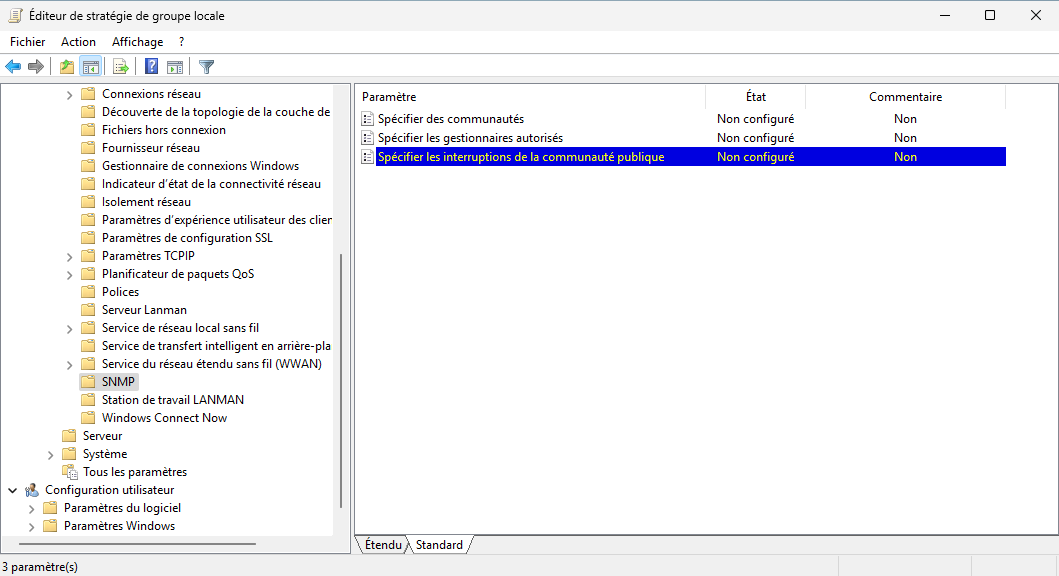Select Spécifier les gestionnaires autorisés setting
This screenshot has height=576, width=1059.
pos(470,138)
